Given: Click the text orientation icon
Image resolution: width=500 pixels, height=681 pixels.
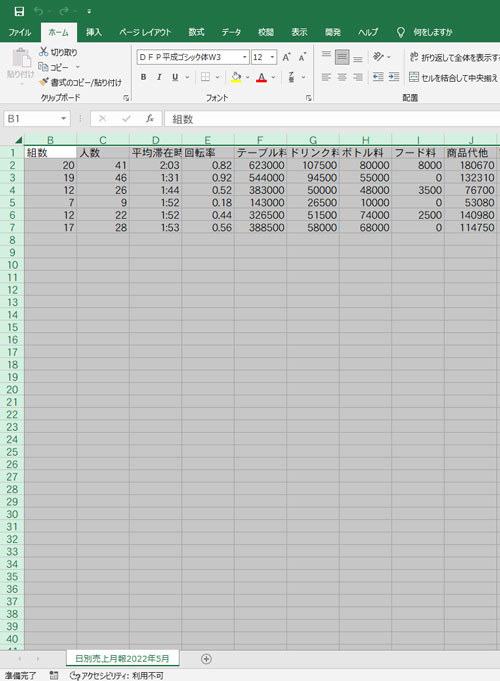Looking at the screenshot, I should (x=378, y=56).
